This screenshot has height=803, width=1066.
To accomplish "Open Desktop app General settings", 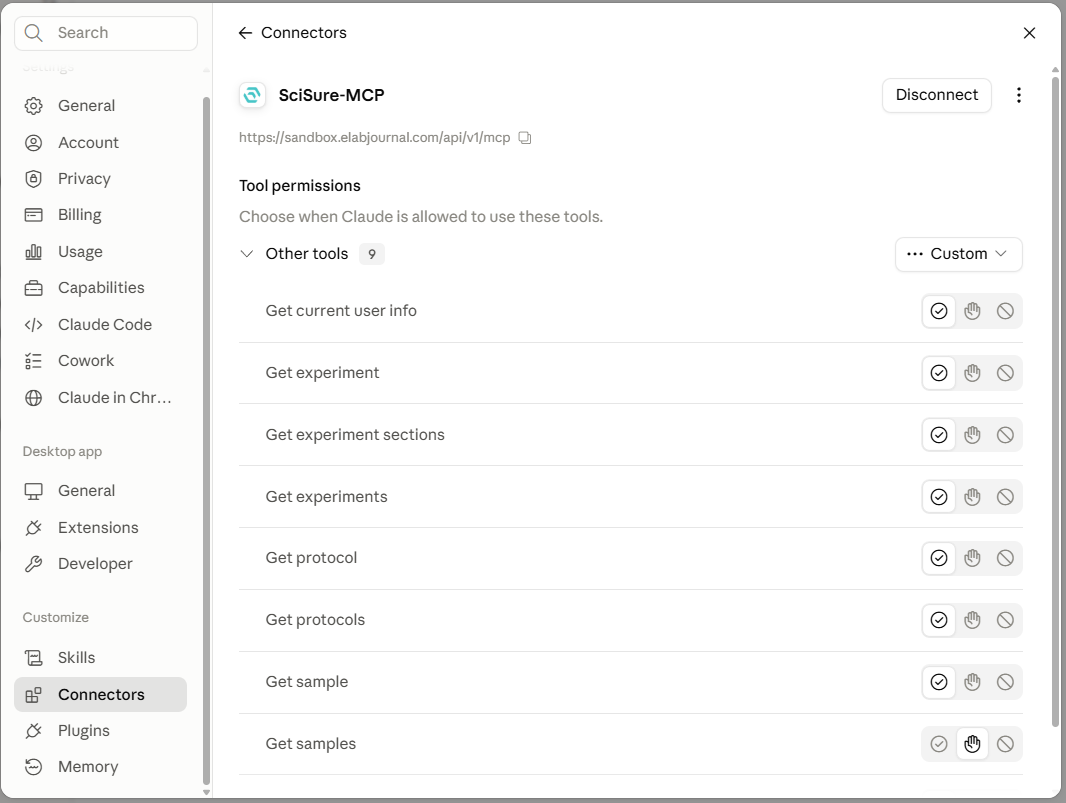I will tap(101, 491).
